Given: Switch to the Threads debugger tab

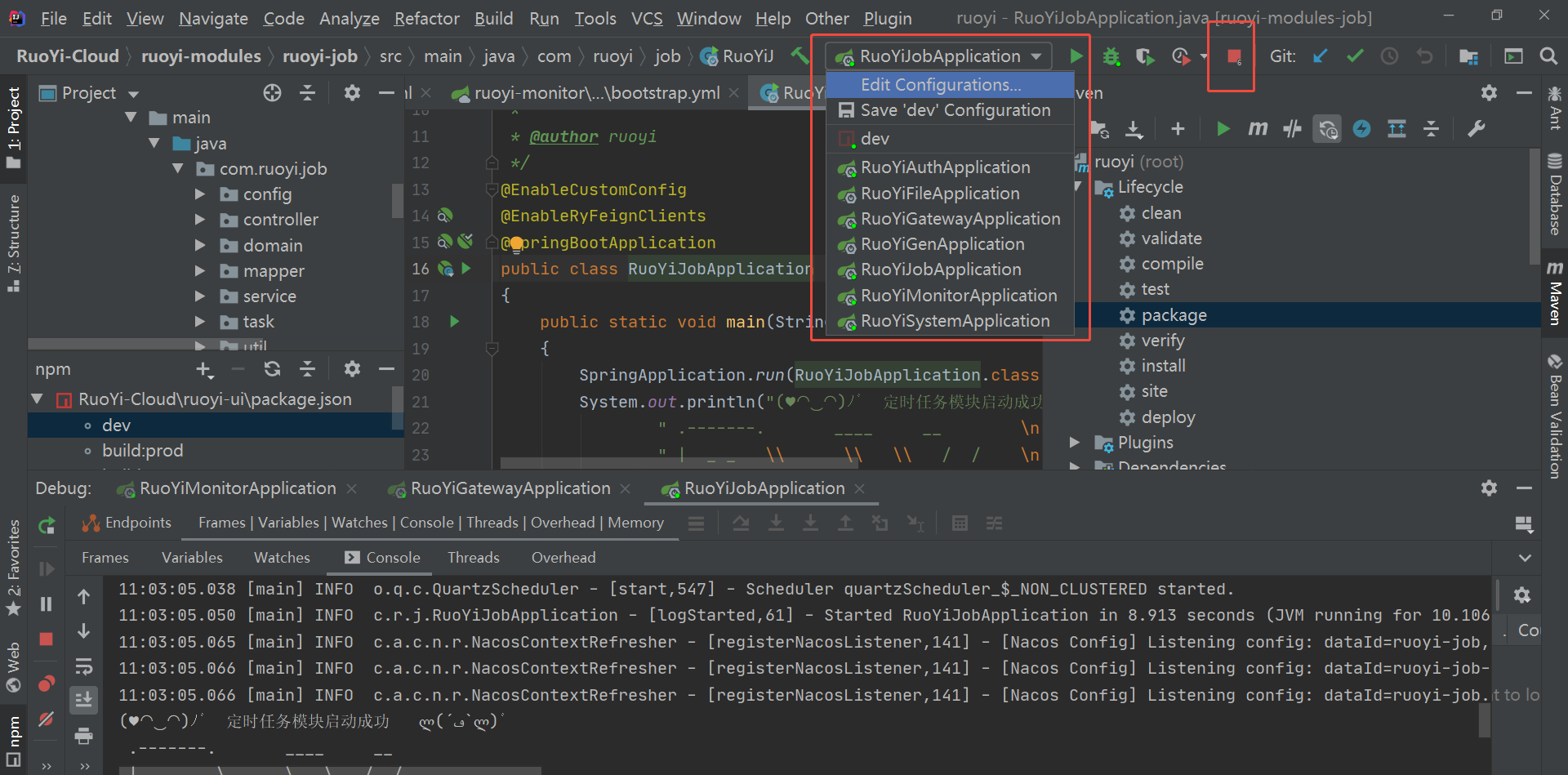Looking at the screenshot, I should [474, 558].
